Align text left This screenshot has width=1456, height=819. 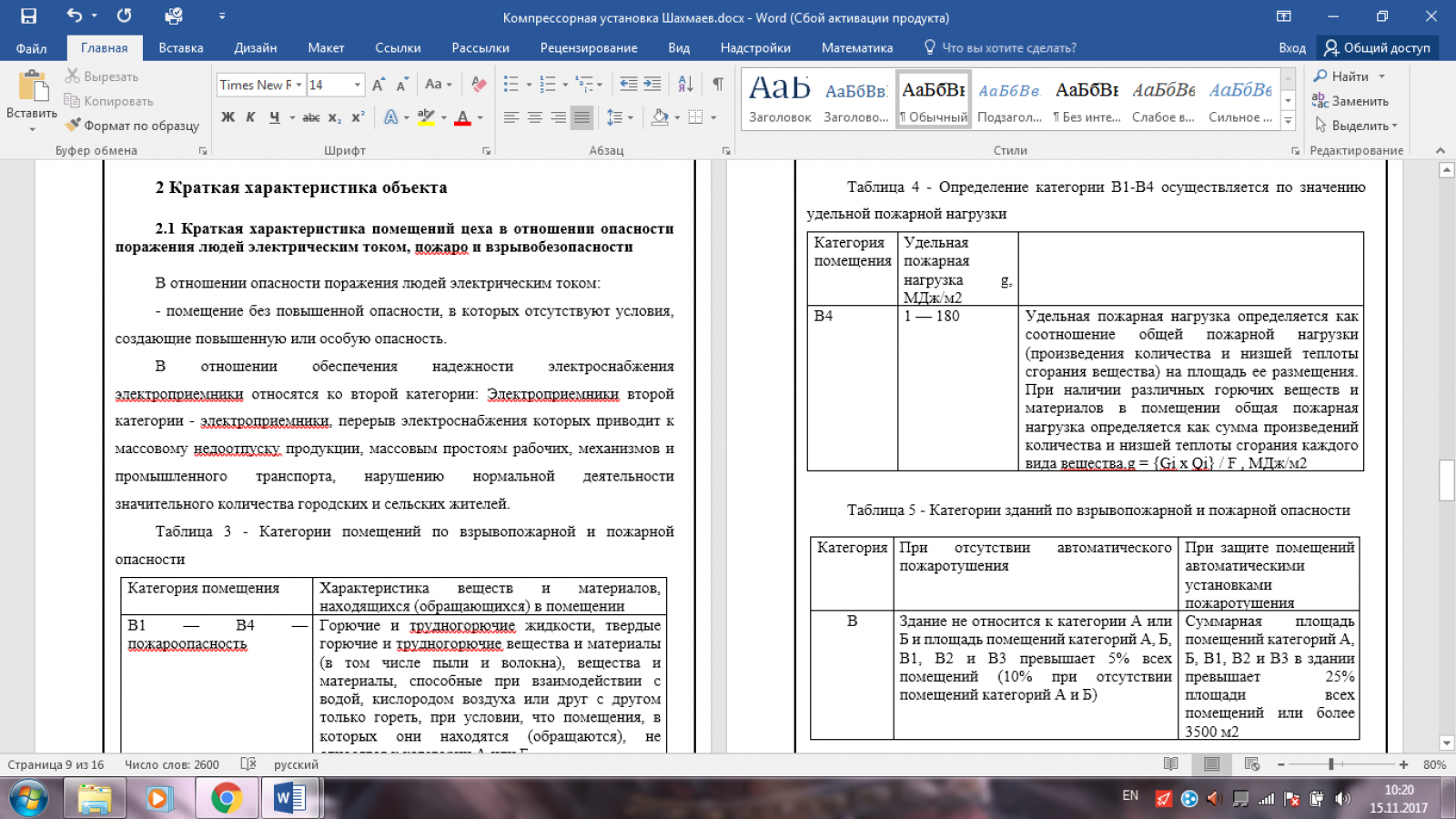point(511,117)
